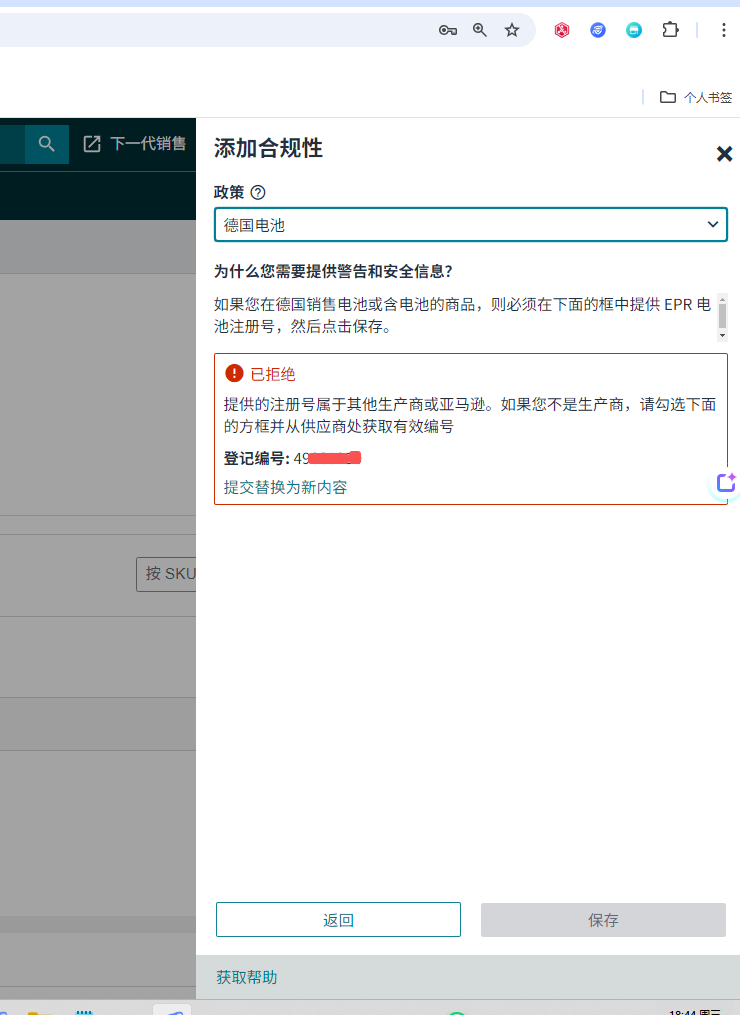Open the blue circular browser extension
This screenshot has width=740, height=1015.
tap(598, 30)
